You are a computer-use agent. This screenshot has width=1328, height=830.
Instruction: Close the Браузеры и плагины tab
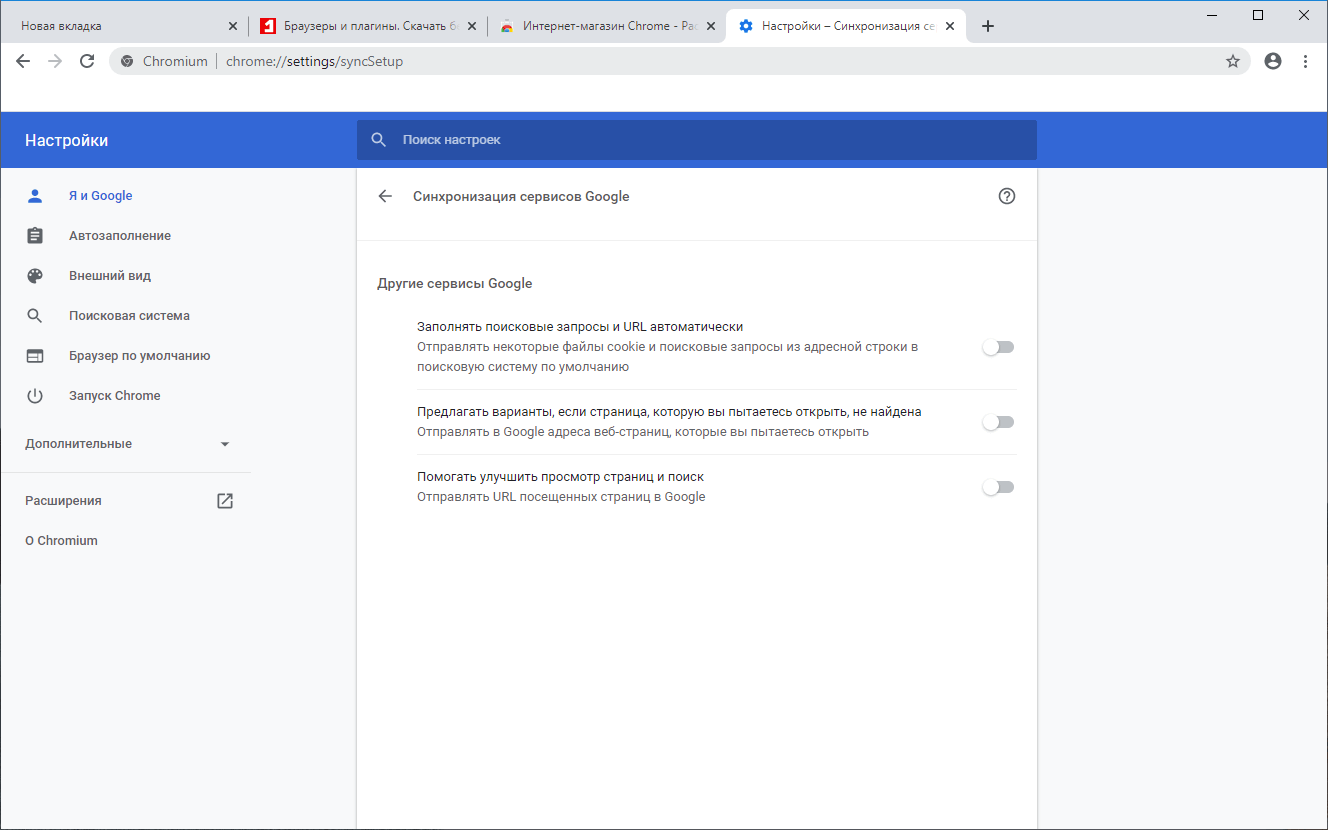pyautogui.click(x=471, y=26)
